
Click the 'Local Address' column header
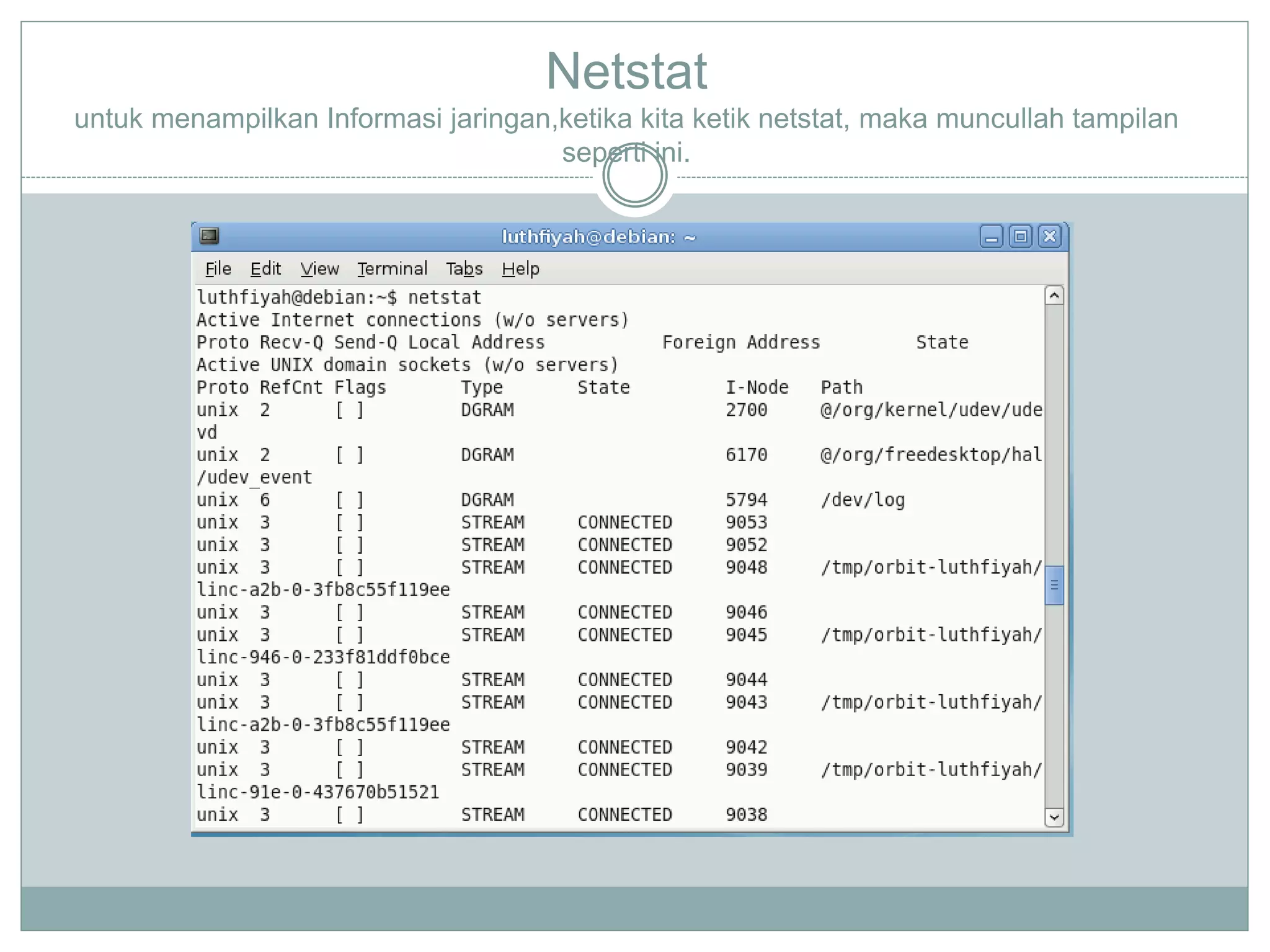[476, 342]
